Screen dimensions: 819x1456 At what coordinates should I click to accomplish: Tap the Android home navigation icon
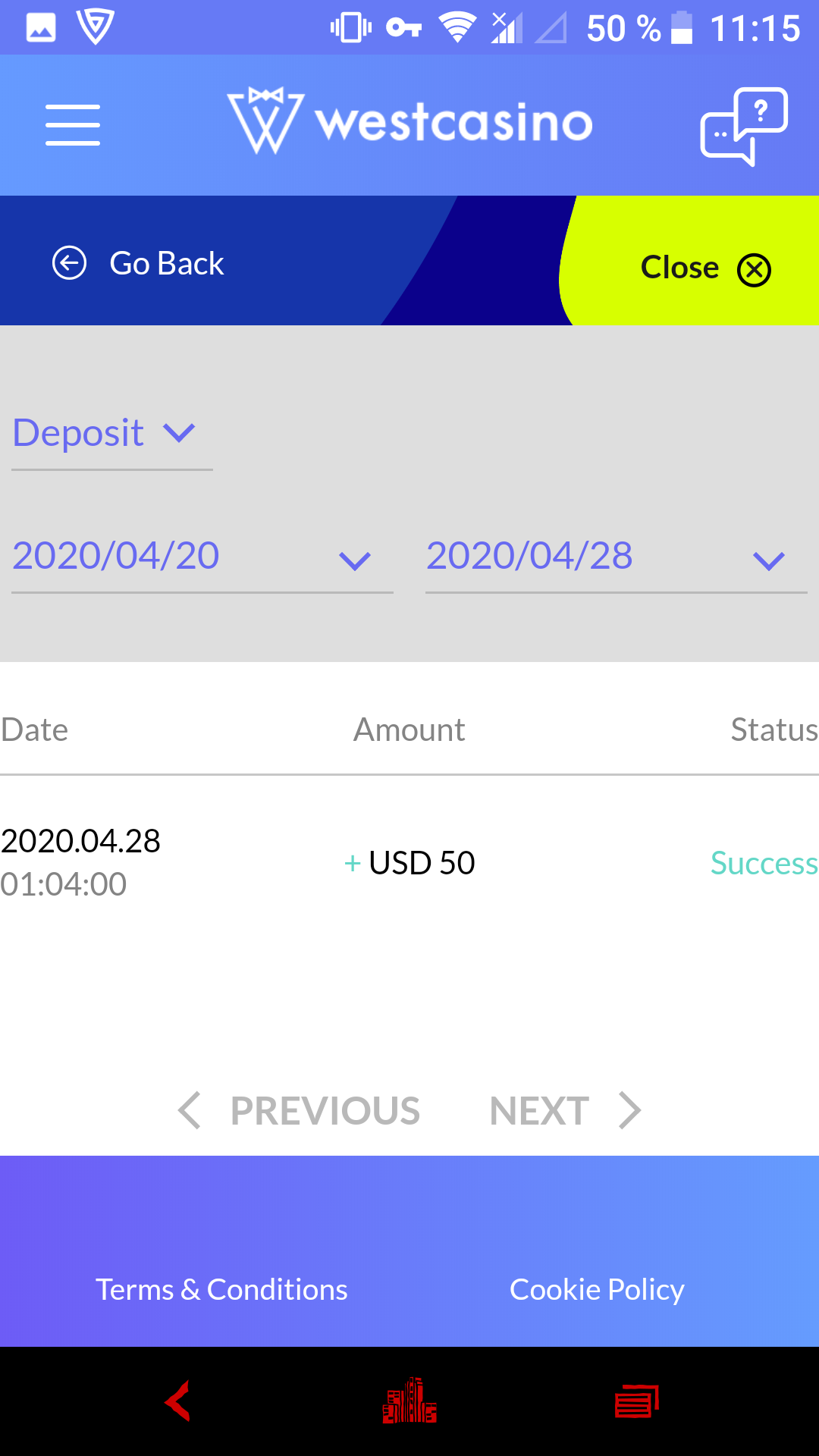(409, 1401)
